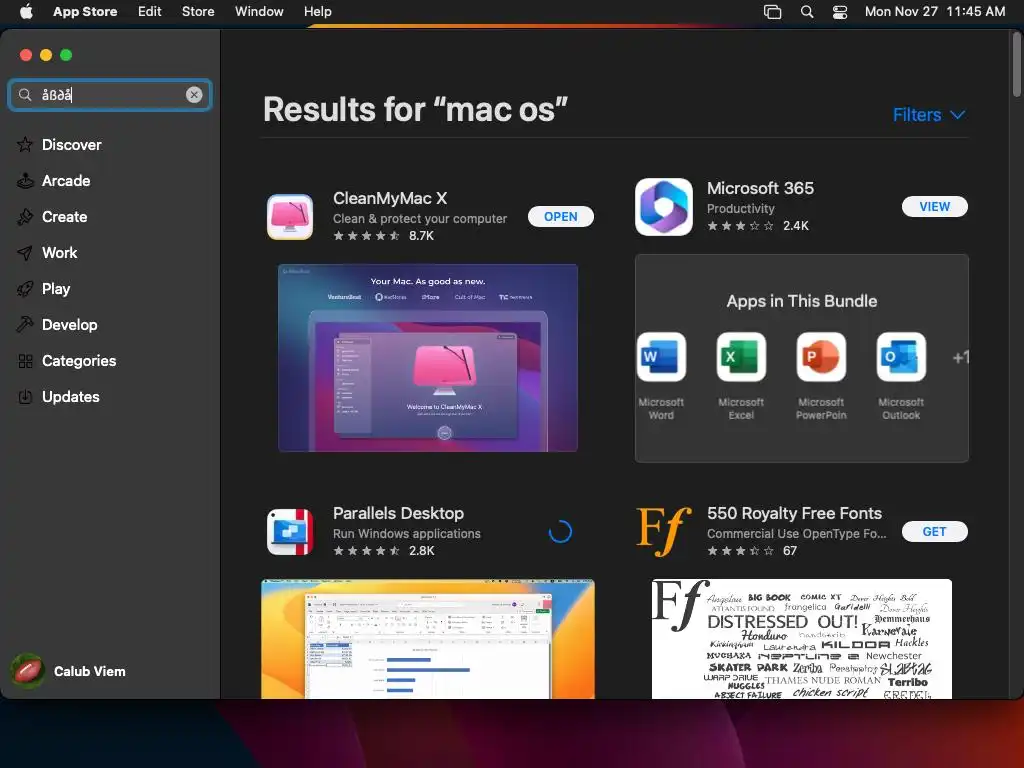Open the Apple menu

26,11
